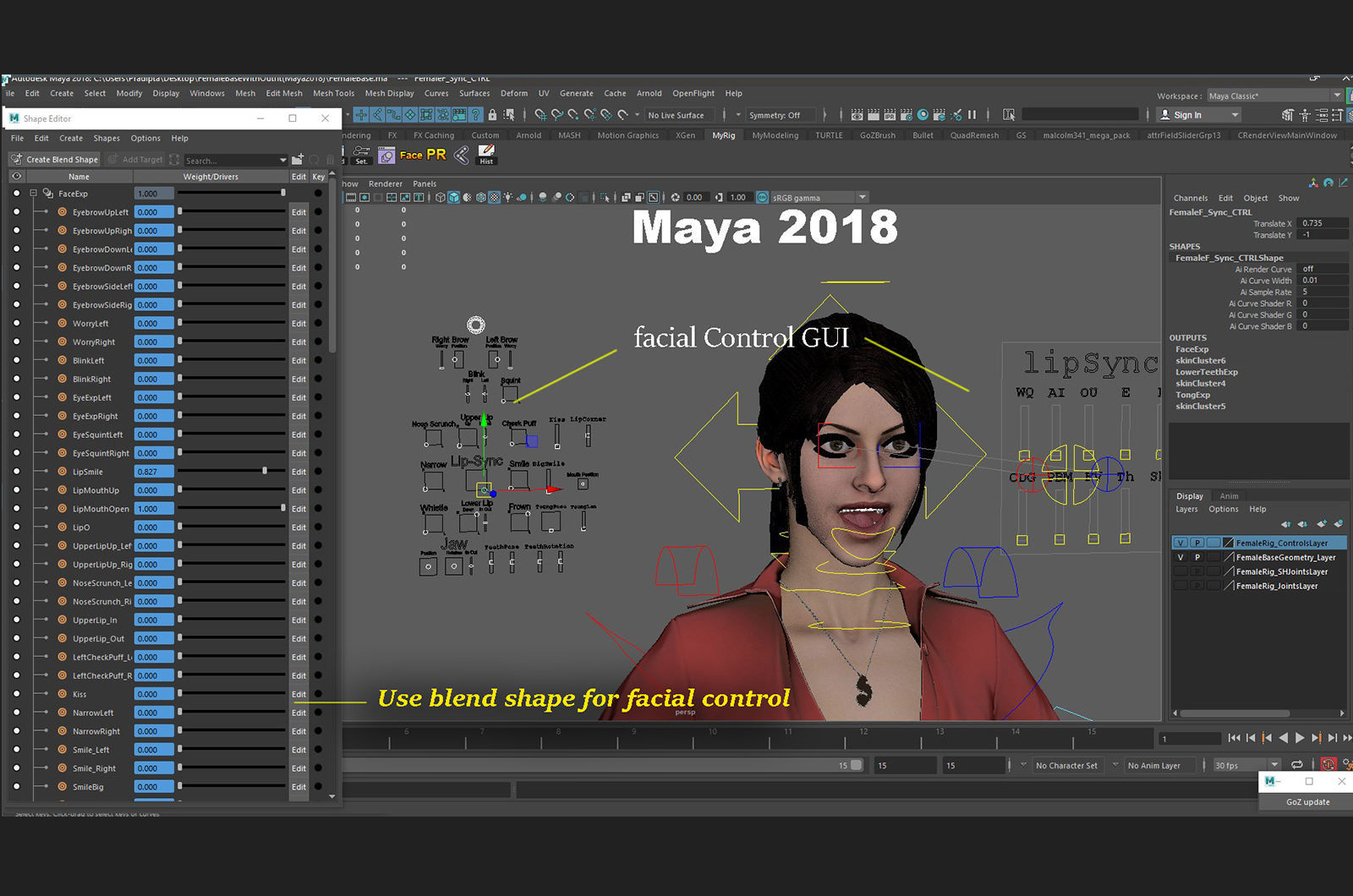
Task: Click the Set. icon on the custom shelf
Action: point(361,155)
